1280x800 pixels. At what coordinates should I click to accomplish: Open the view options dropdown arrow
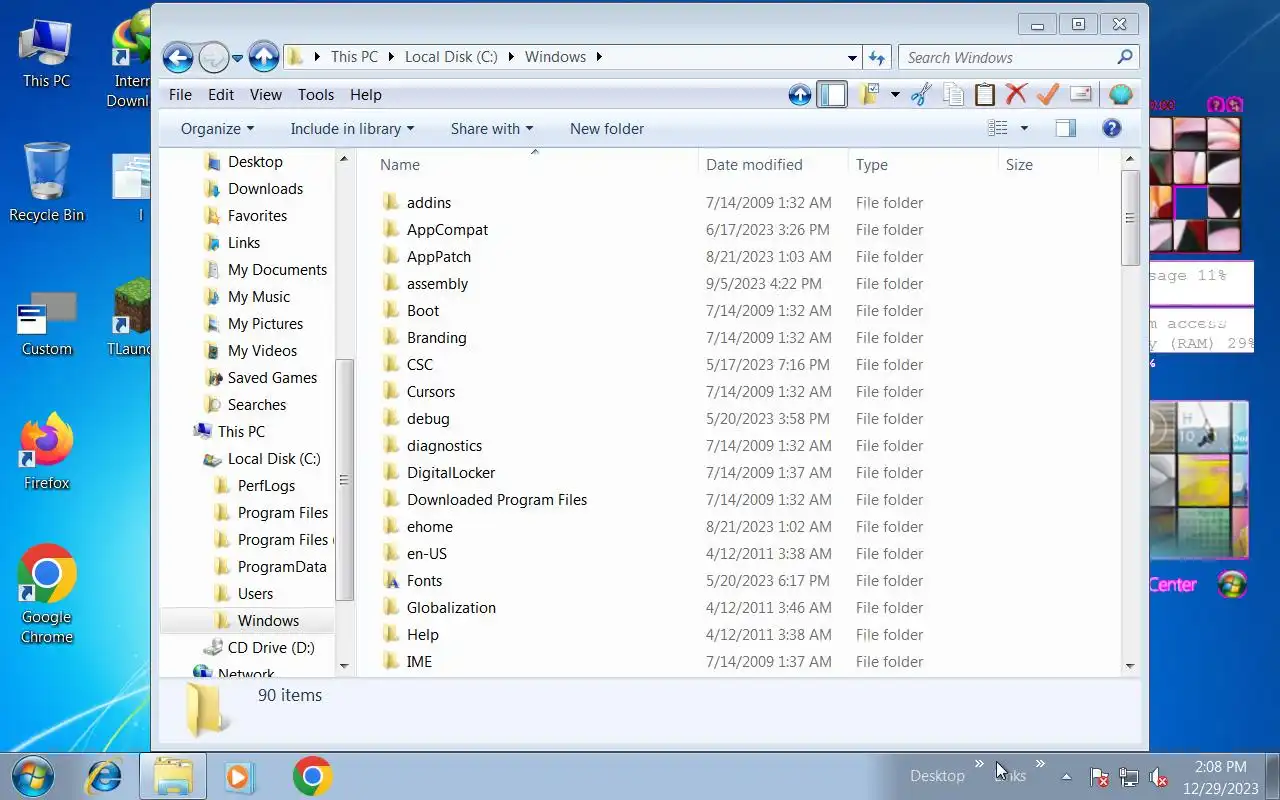click(1023, 128)
